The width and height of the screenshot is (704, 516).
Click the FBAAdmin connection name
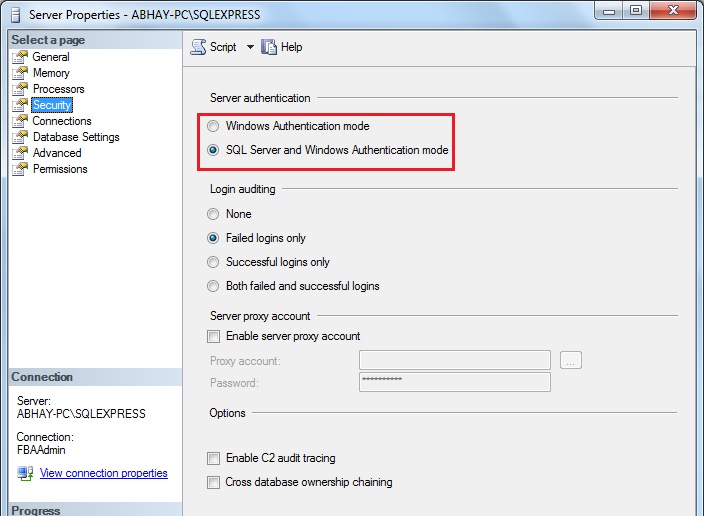click(41, 450)
